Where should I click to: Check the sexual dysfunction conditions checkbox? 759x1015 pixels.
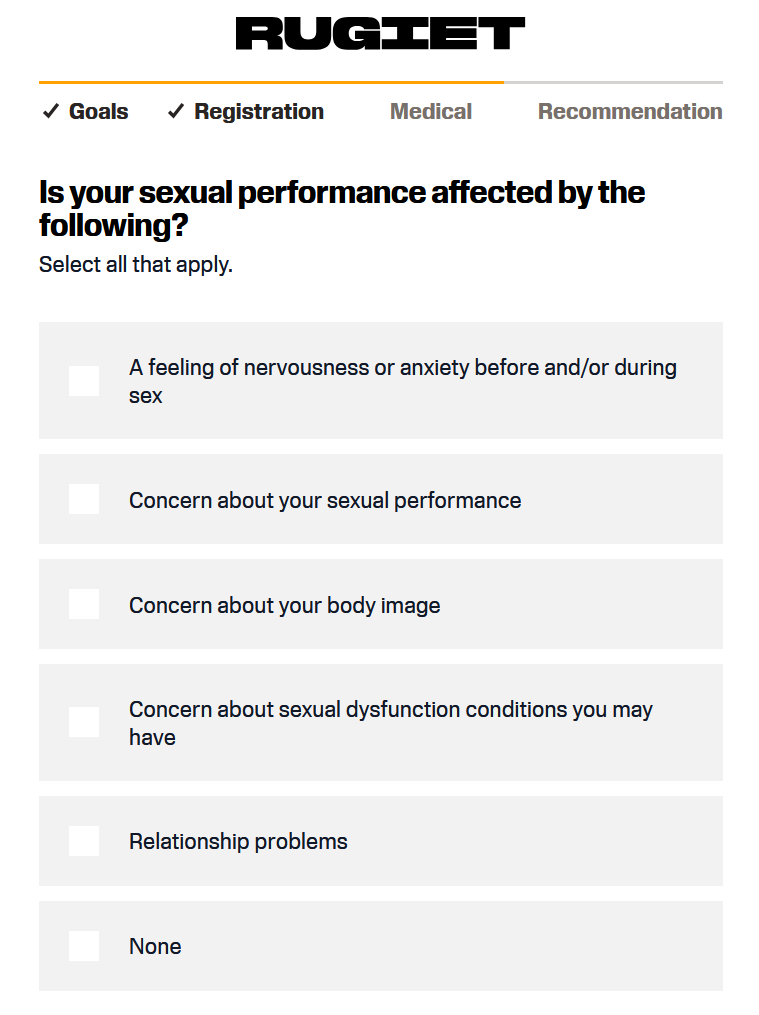point(84,722)
